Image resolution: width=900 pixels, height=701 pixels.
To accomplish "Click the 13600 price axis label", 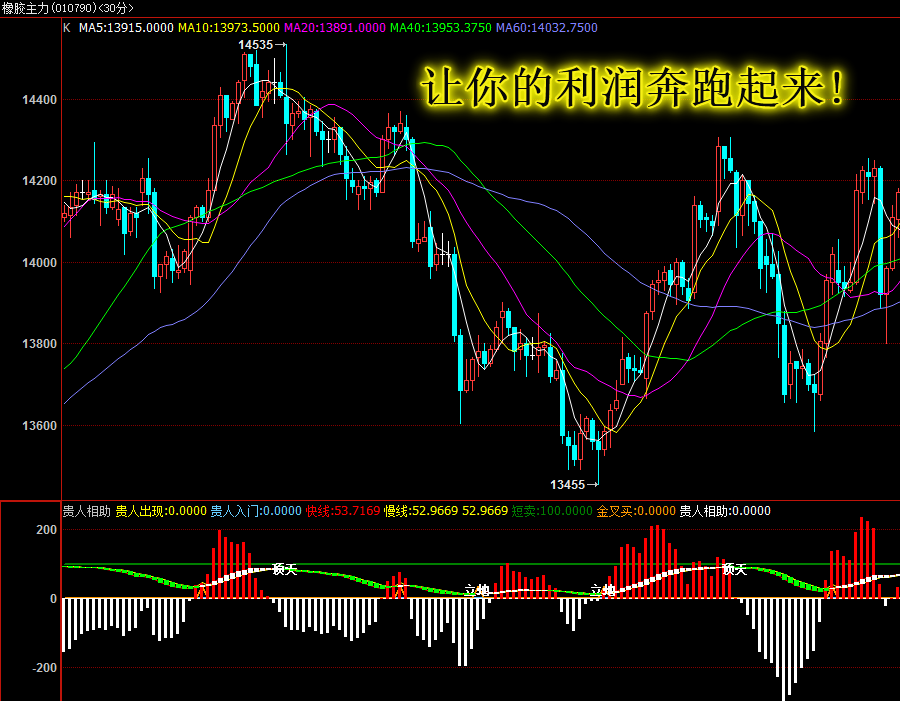I will pyautogui.click(x=40, y=425).
